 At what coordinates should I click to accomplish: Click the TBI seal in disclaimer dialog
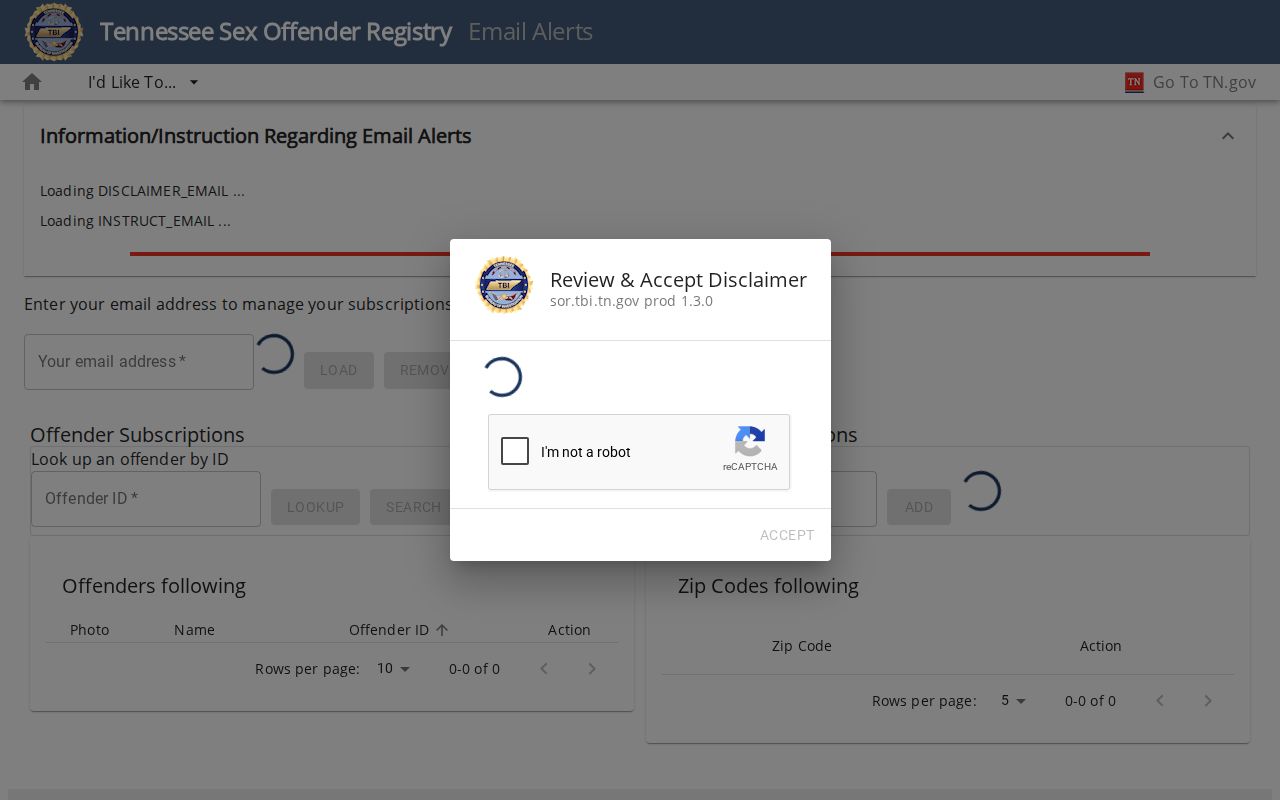point(504,285)
